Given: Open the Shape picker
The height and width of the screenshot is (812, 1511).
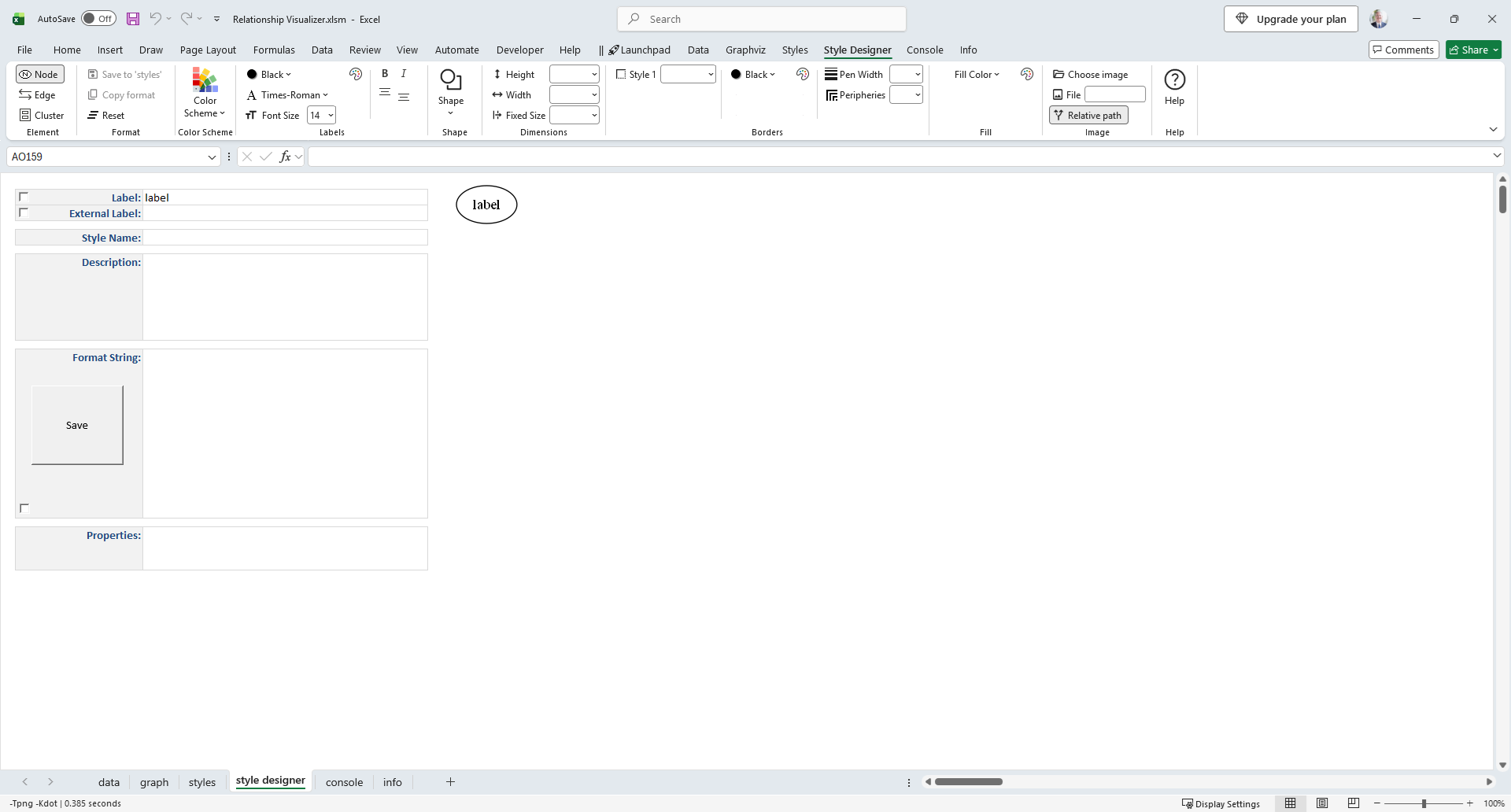Looking at the screenshot, I should 451,93.
